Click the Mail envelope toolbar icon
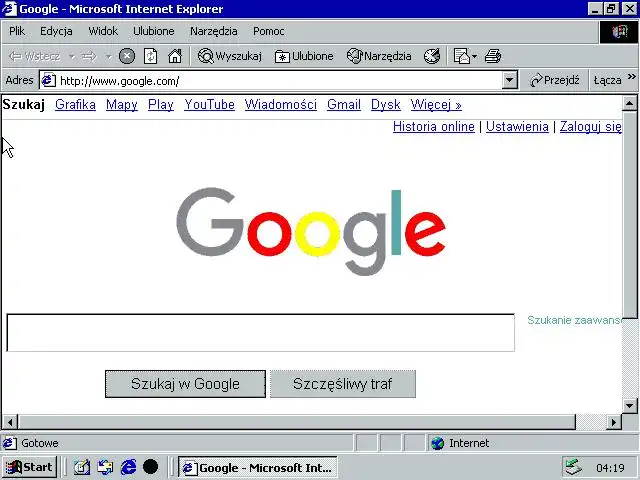This screenshot has width=640, height=480. click(462, 56)
